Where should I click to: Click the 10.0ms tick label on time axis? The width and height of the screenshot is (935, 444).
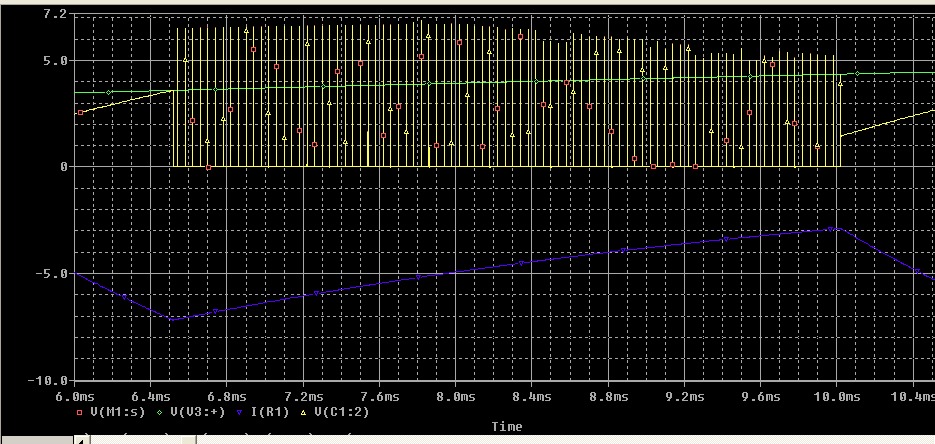coord(839,396)
